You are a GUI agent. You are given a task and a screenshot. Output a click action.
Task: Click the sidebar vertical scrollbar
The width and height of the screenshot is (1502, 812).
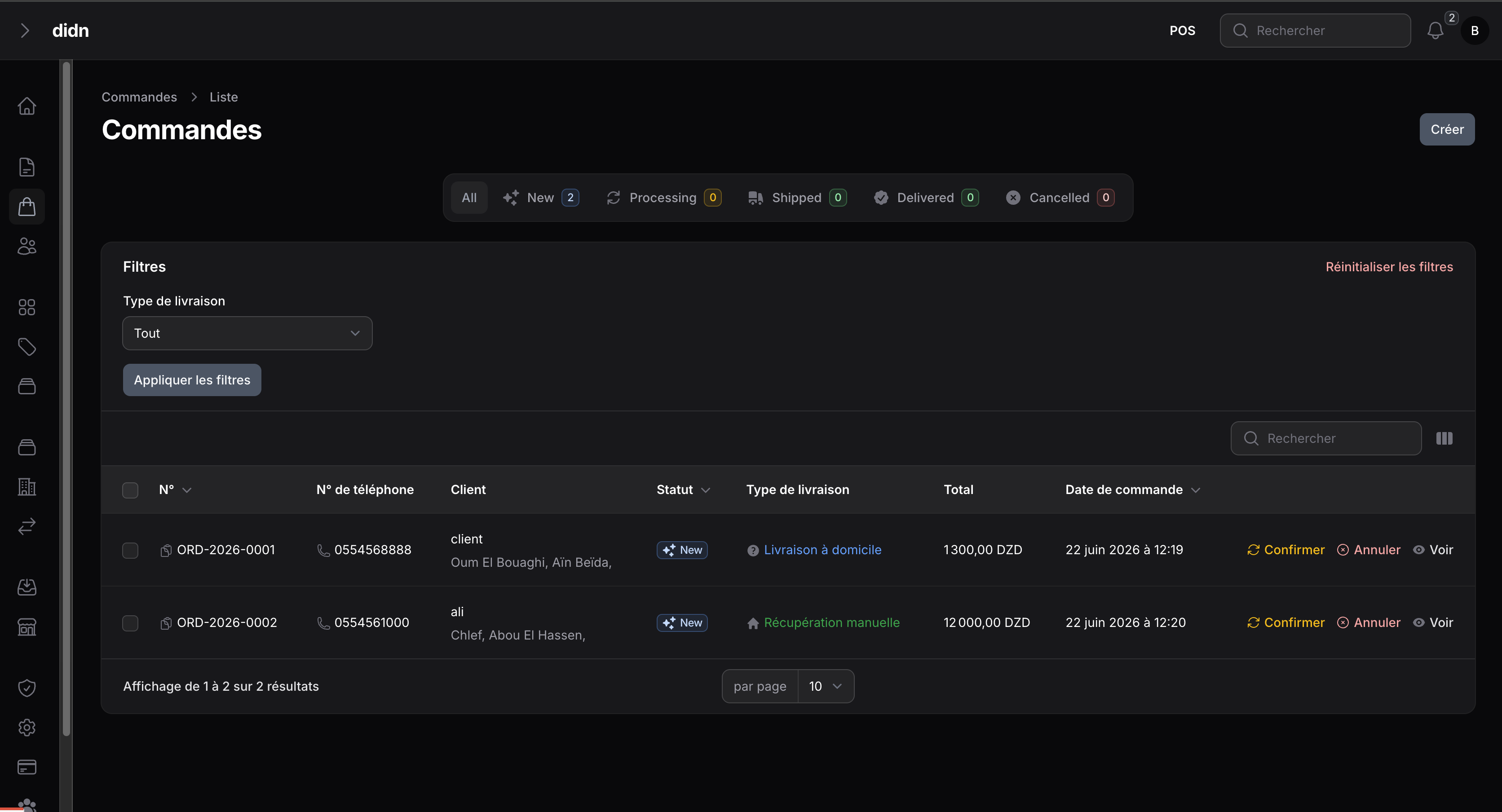[x=66, y=399]
